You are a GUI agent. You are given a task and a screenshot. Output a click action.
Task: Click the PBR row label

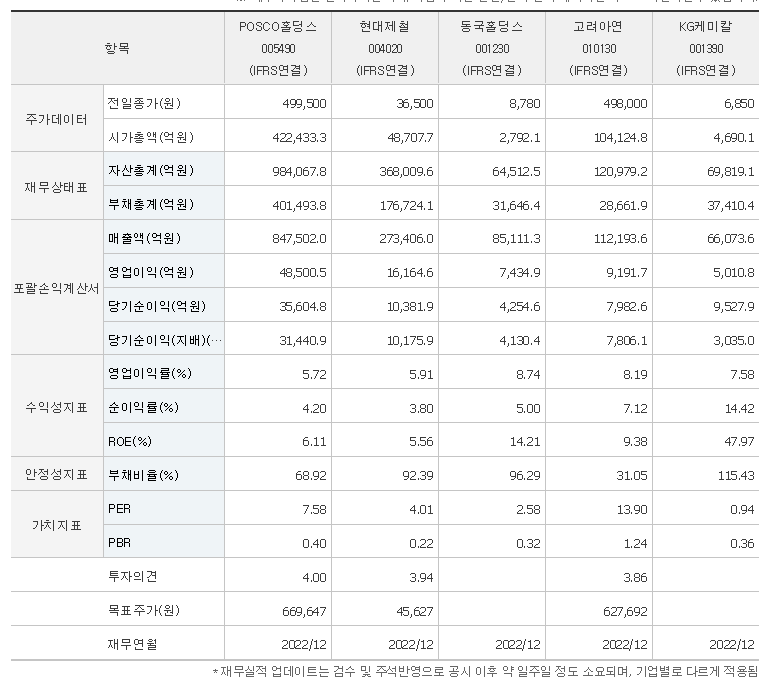(x=119, y=543)
